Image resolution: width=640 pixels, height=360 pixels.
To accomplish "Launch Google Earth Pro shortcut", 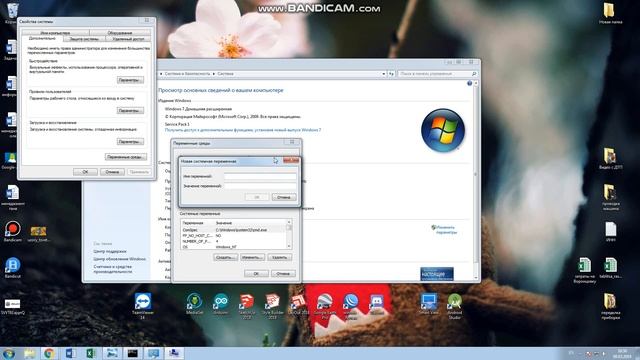I will [325, 305].
